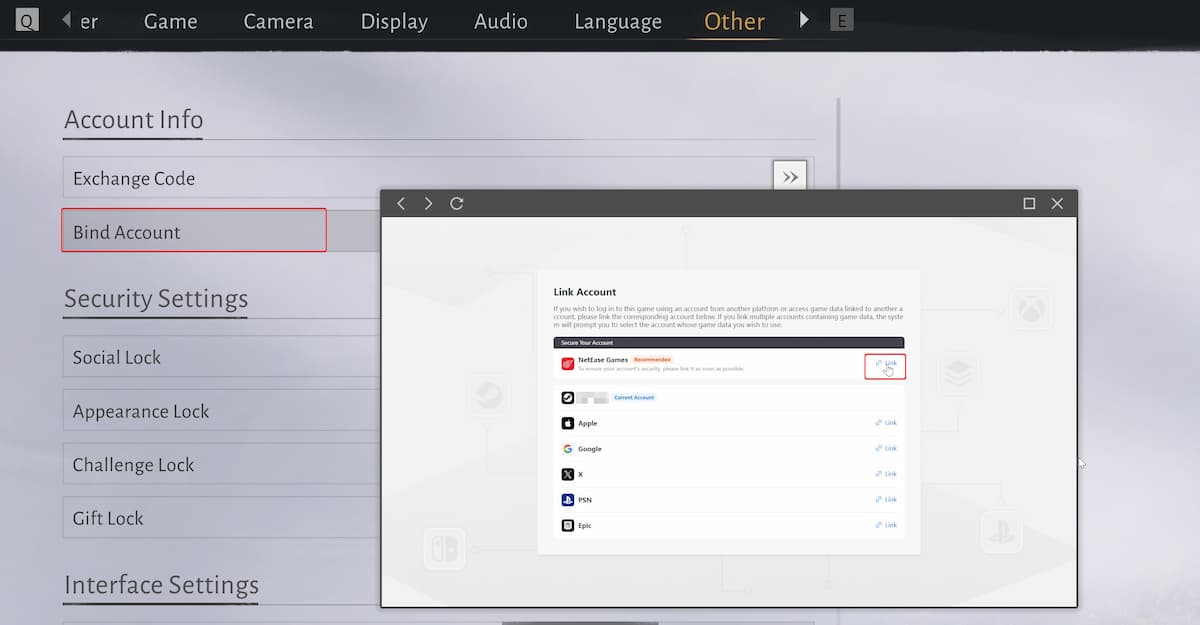1200x625 pixels.
Task: Reload the Link Account page
Action: [x=457, y=203]
